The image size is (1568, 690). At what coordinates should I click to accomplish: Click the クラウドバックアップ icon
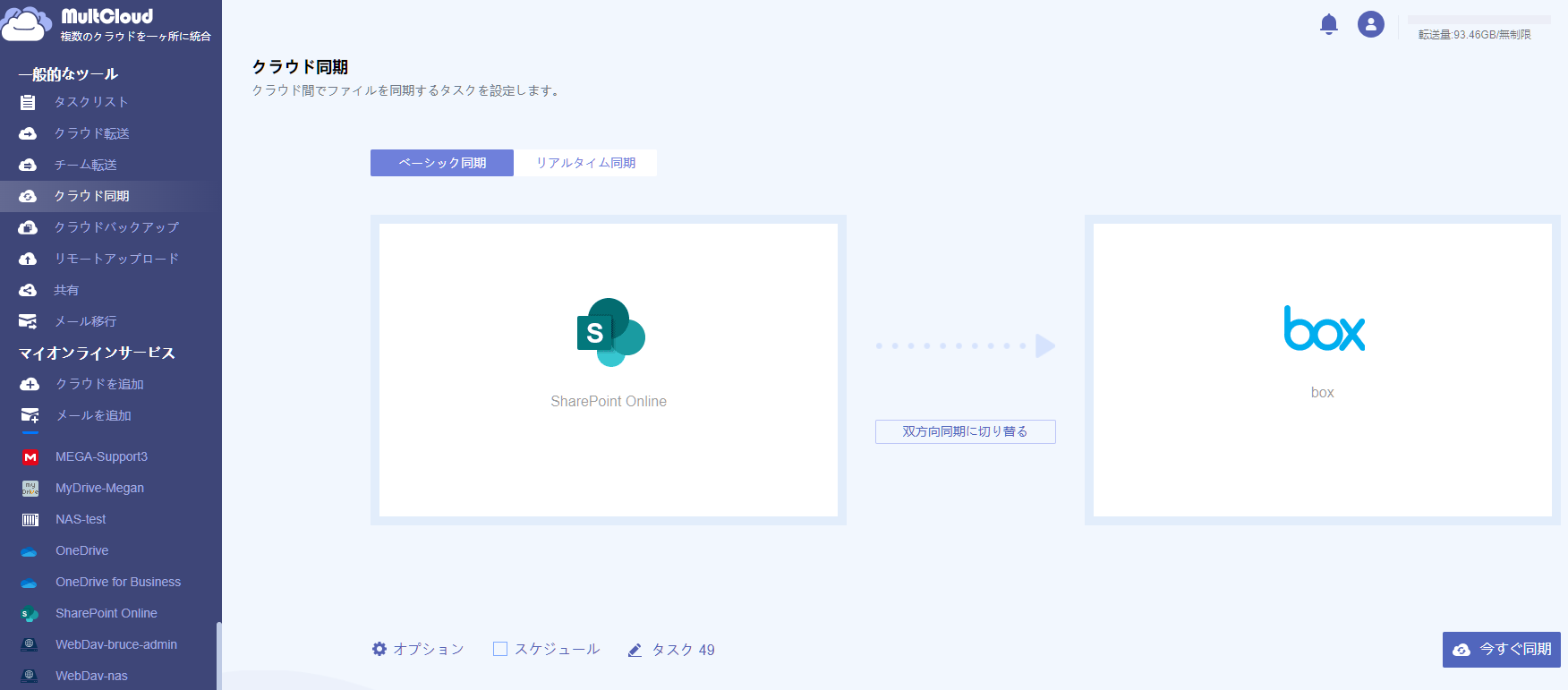(x=28, y=227)
